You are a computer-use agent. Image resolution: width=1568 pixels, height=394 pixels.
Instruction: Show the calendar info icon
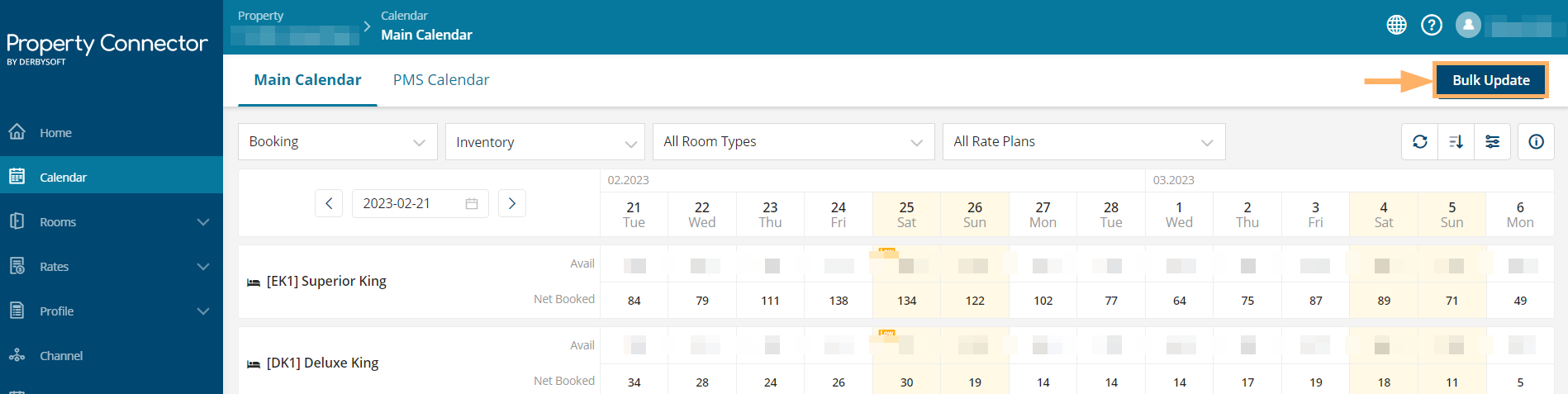pyautogui.click(x=1537, y=142)
